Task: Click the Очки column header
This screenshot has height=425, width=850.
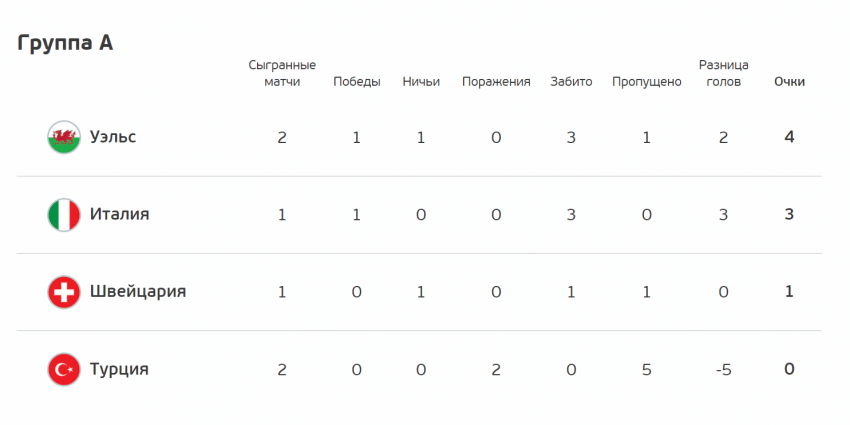Action: click(789, 82)
